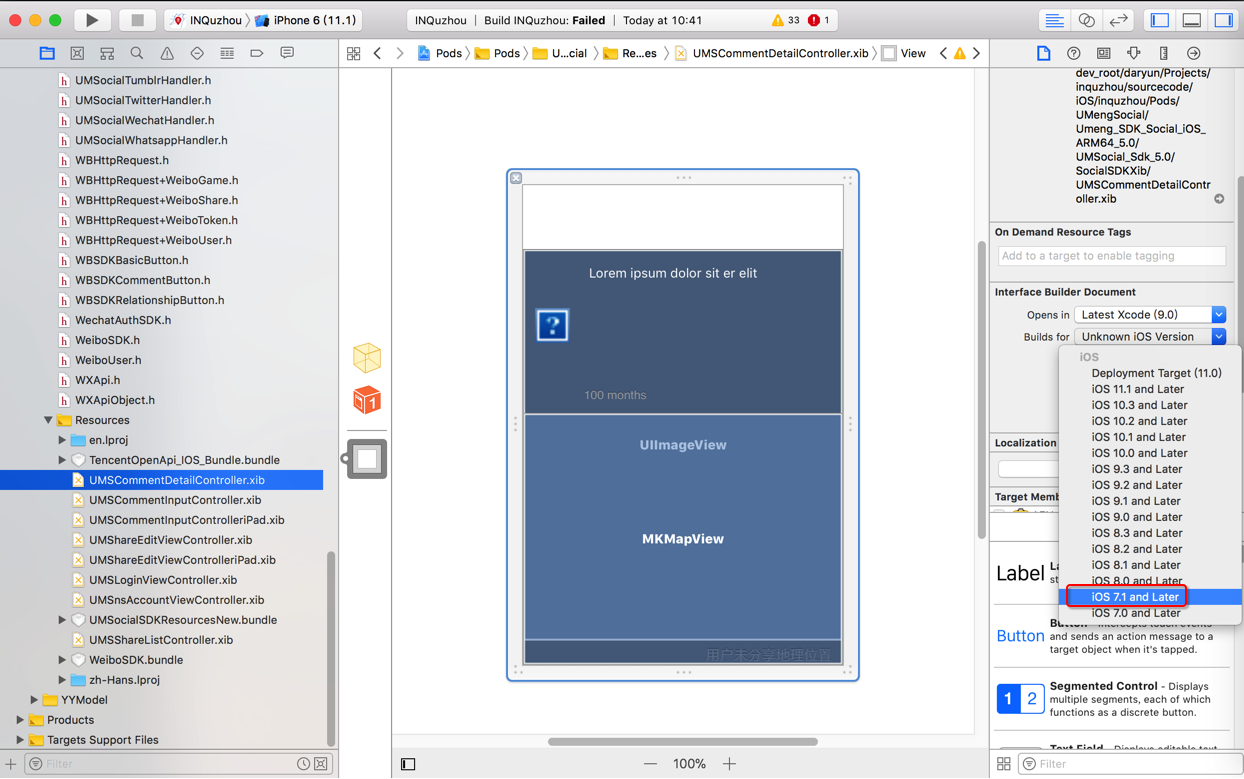Toggle the utilities panel visibility

[x=1224, y=20]
